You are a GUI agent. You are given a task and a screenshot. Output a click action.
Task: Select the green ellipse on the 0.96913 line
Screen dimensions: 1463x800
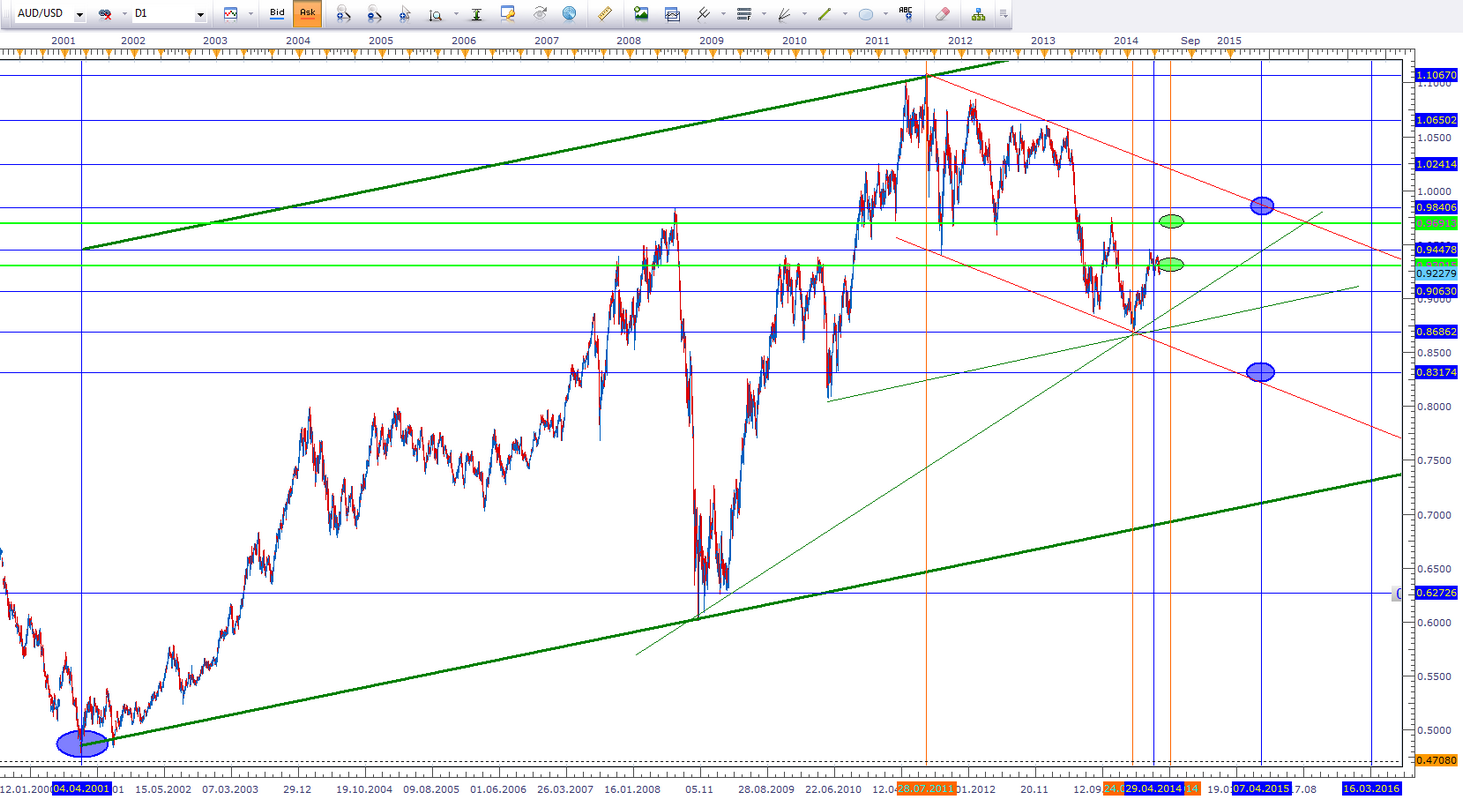coord(1171,221)
